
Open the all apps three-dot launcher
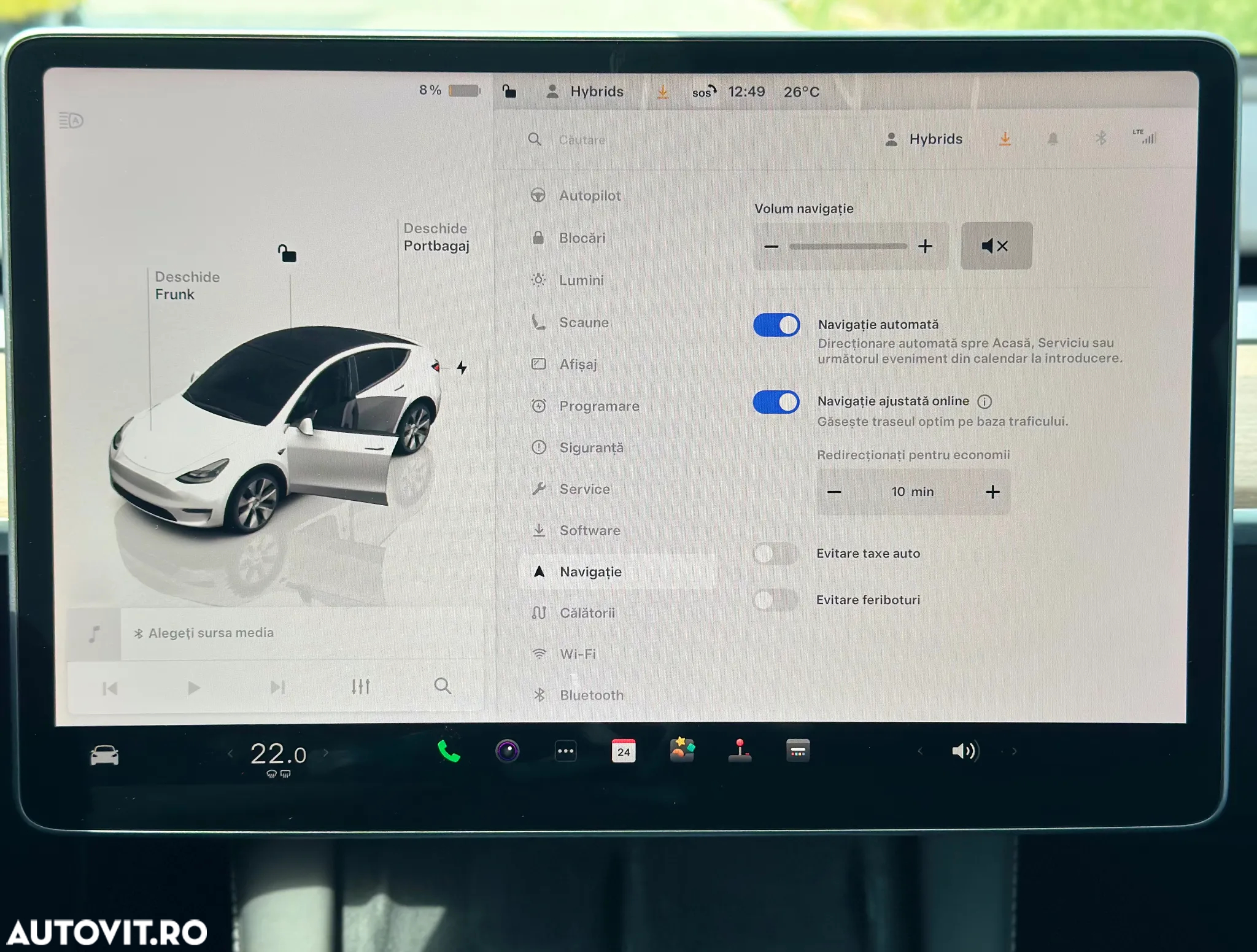click(x=565, y=751)
